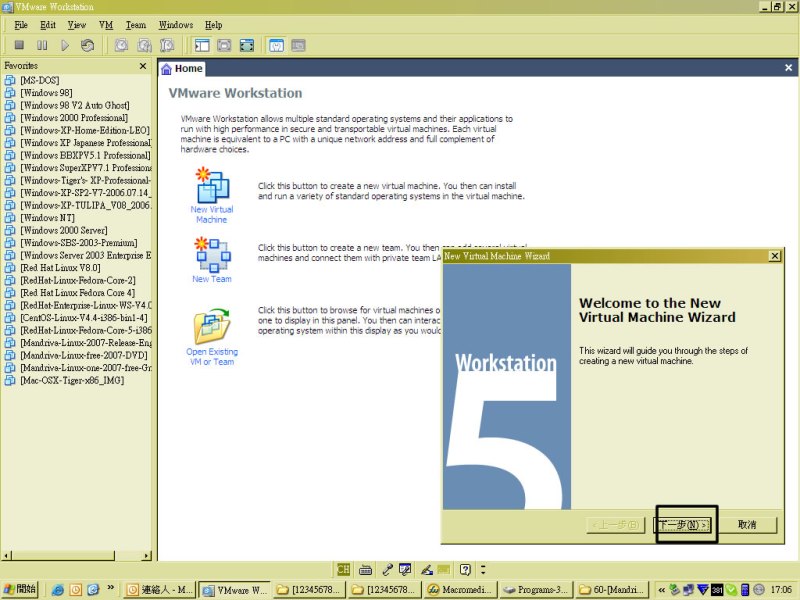Click the Full Screen toolbar icon
This screenshot has width=800, height=600.
(x=247, y=45)
